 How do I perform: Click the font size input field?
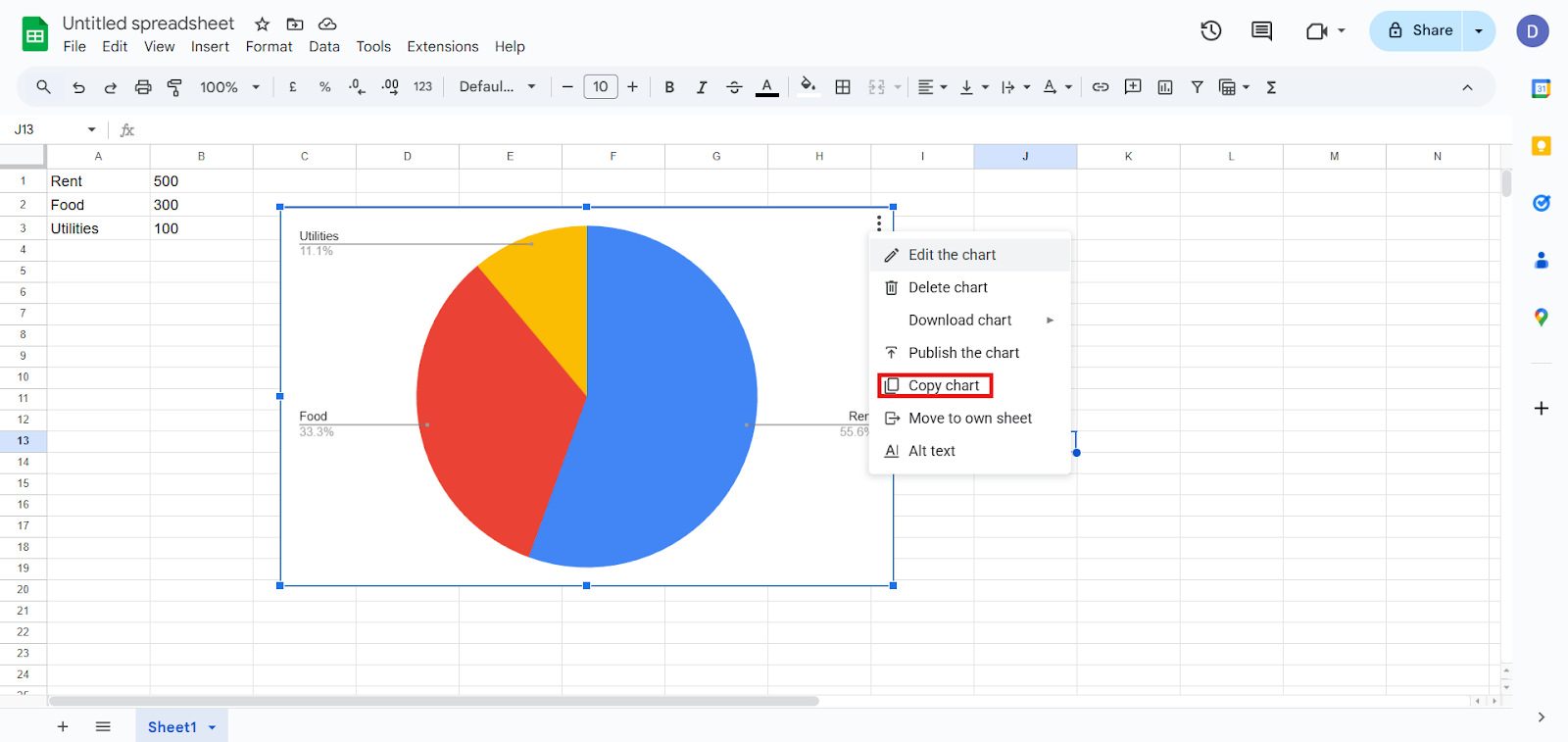click(x=601, y=87)
